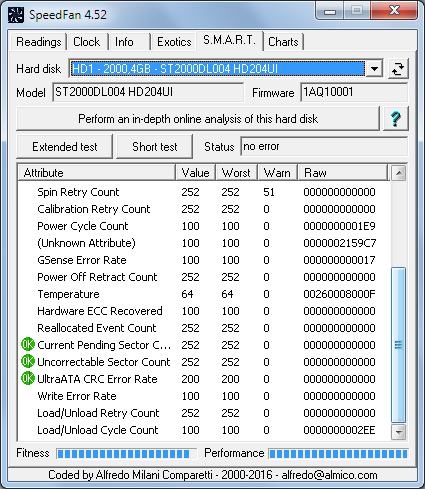The width and height of the screenshot is (425, 489).
Task: Click the Raw column header
Action: point(343,173)
